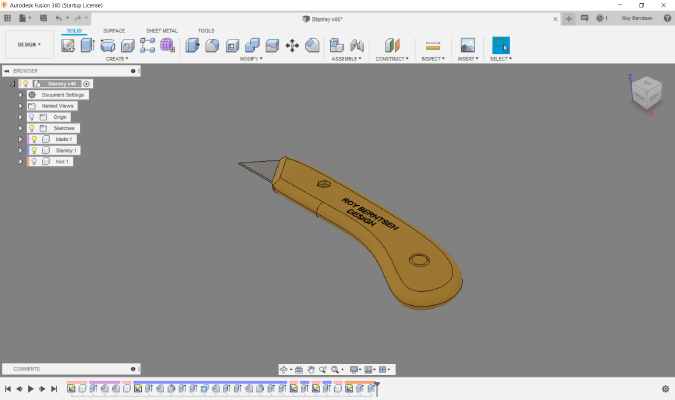Activate Stanley v46 component radio button
This screenshot has height=400, width=675.
click(x=87, y=84)
